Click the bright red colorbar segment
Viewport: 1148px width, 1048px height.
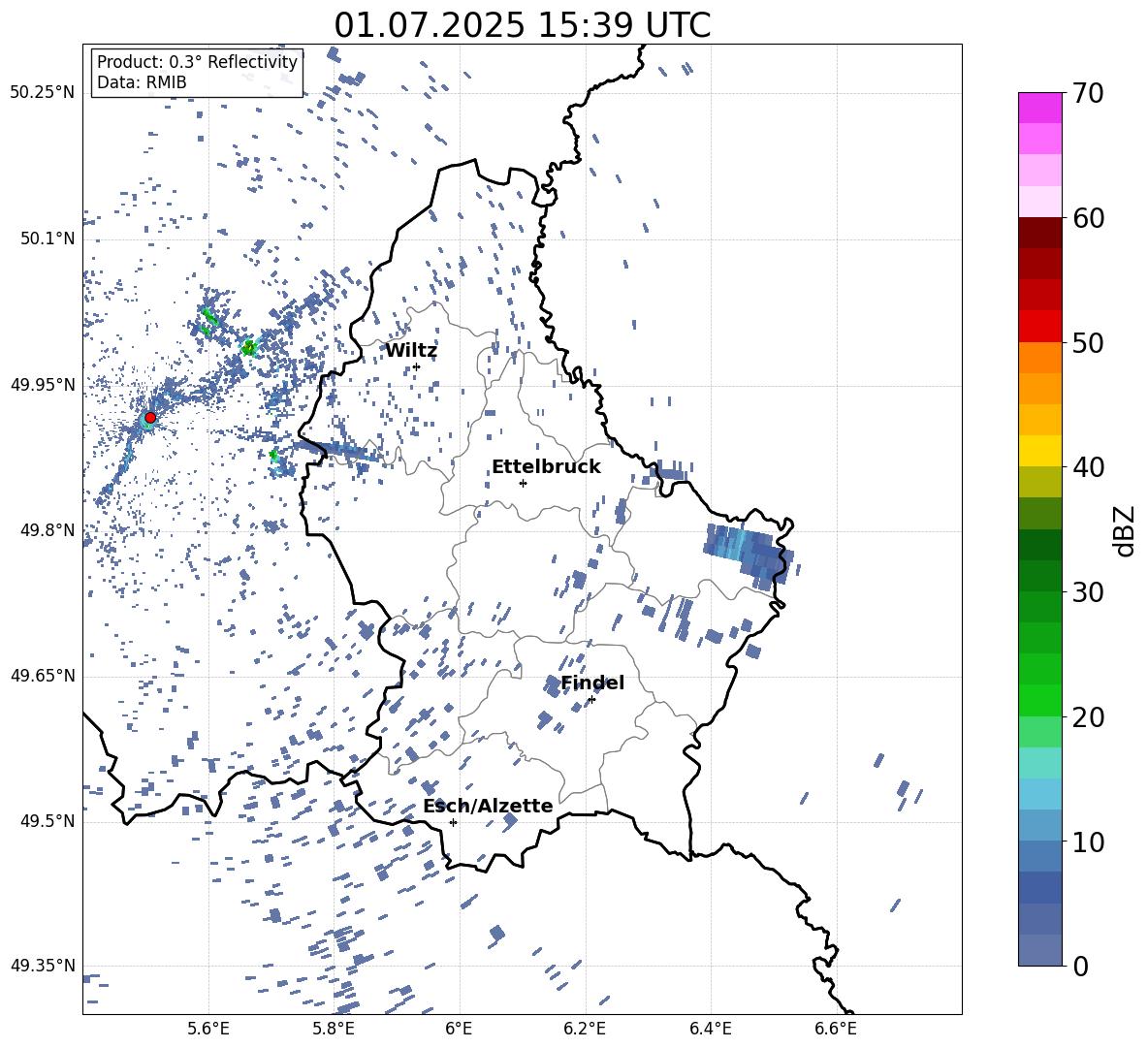[x=1040, y=327]
